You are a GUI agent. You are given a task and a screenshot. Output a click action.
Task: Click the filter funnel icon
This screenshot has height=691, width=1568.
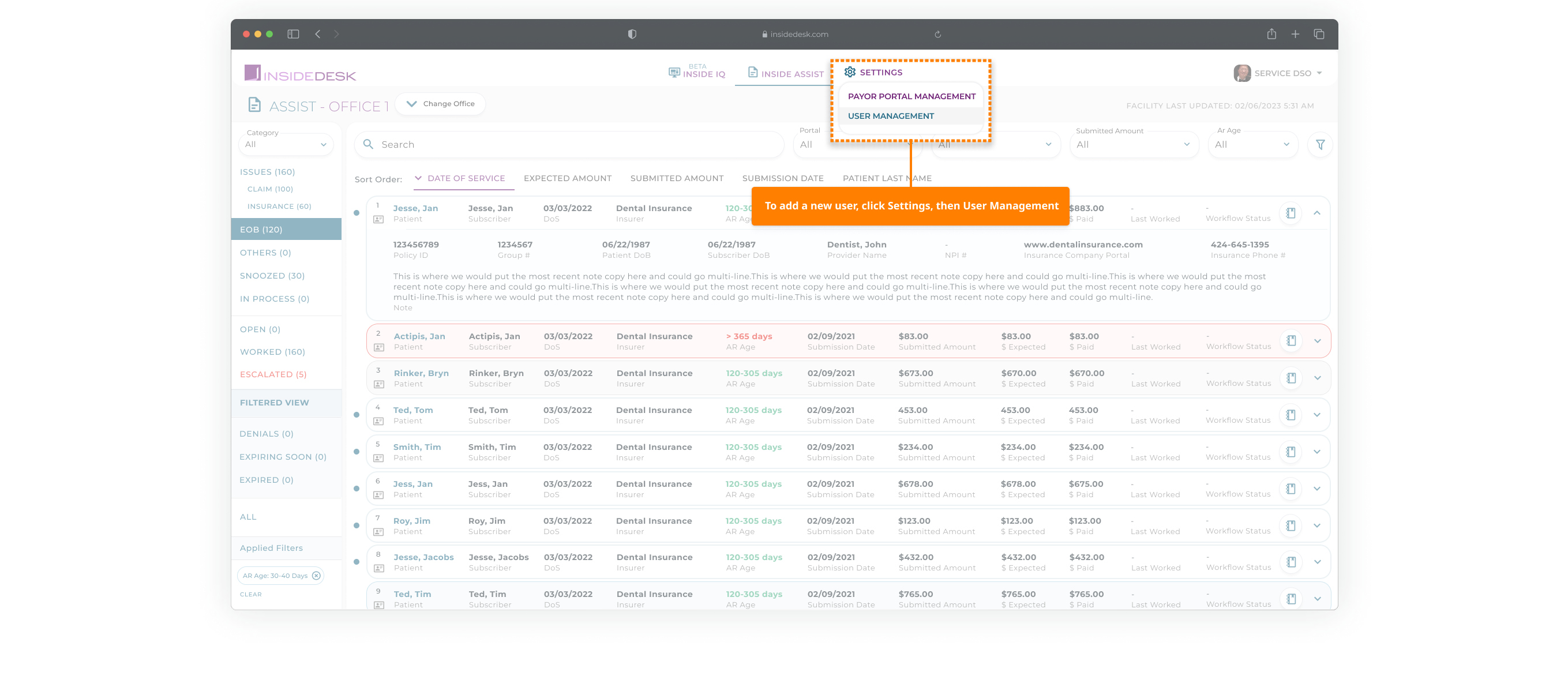[1320, 145]
